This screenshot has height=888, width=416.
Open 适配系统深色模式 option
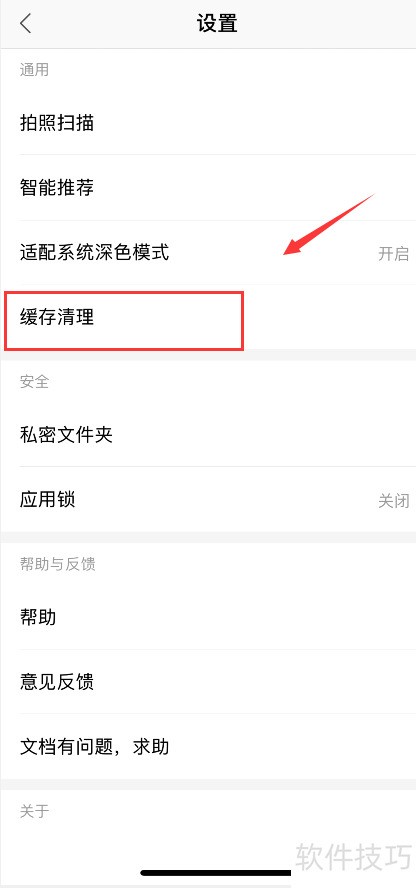click(x=208, y=253)
